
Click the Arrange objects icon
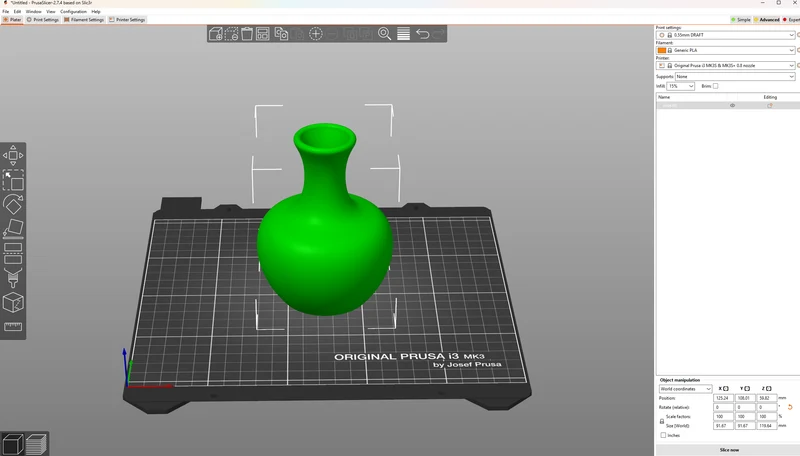pyautogui.click(x=263, y=34)
